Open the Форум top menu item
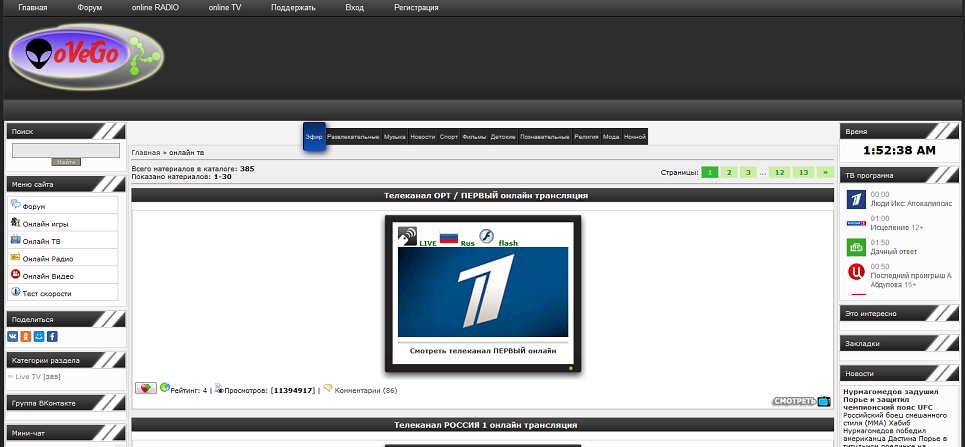The height and width of the screenshot is (447, 965). [x=90, y=8]
